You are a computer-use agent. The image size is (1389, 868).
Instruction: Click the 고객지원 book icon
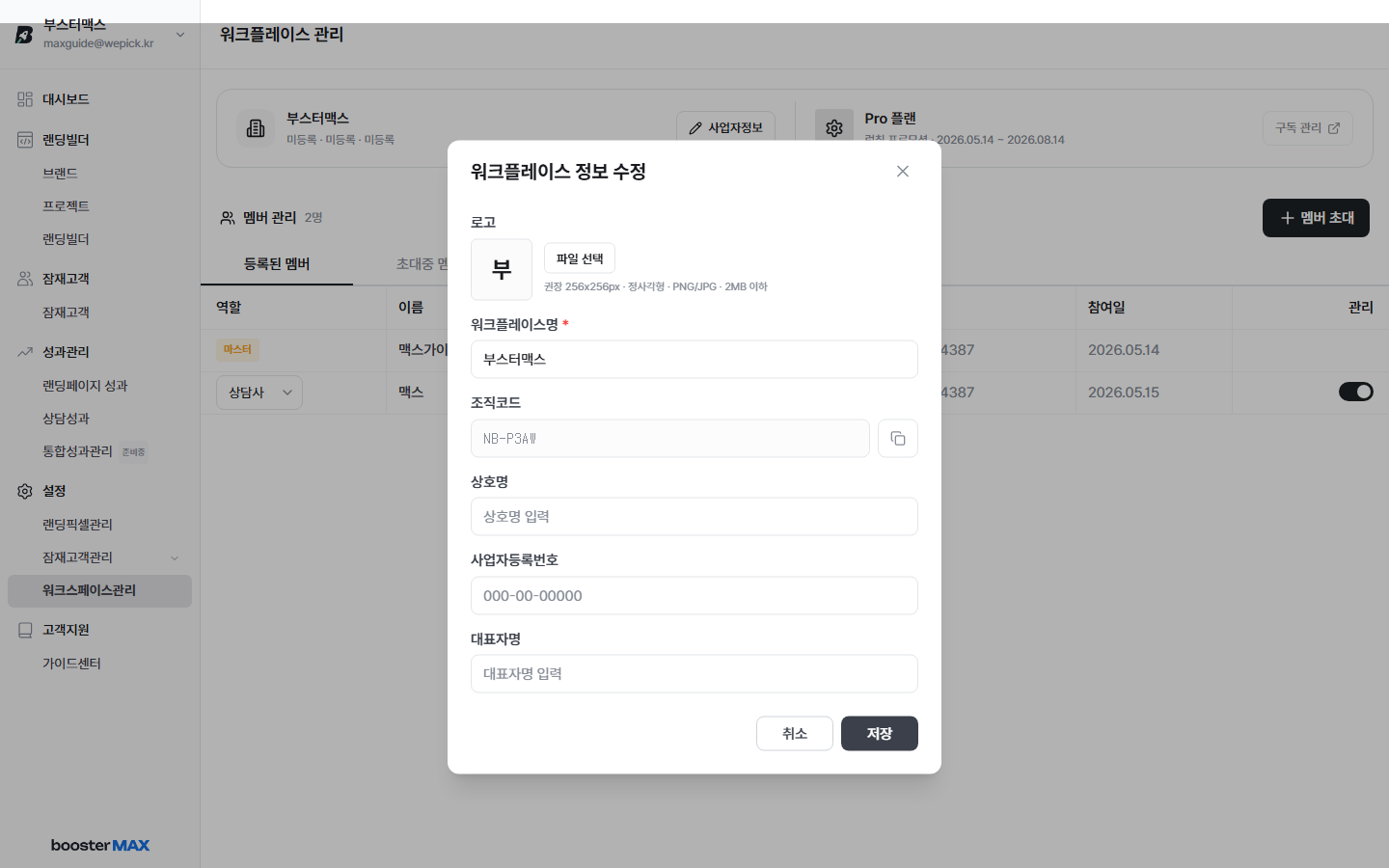click(25, 630)
